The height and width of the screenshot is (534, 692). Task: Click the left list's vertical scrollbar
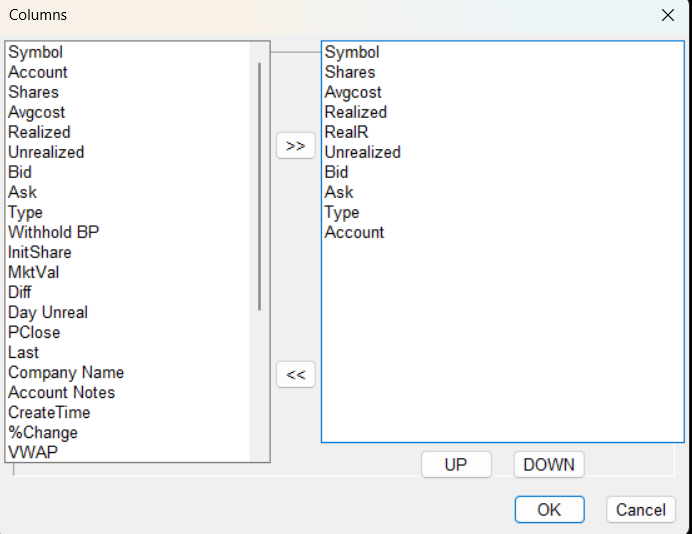click(260, 186)
